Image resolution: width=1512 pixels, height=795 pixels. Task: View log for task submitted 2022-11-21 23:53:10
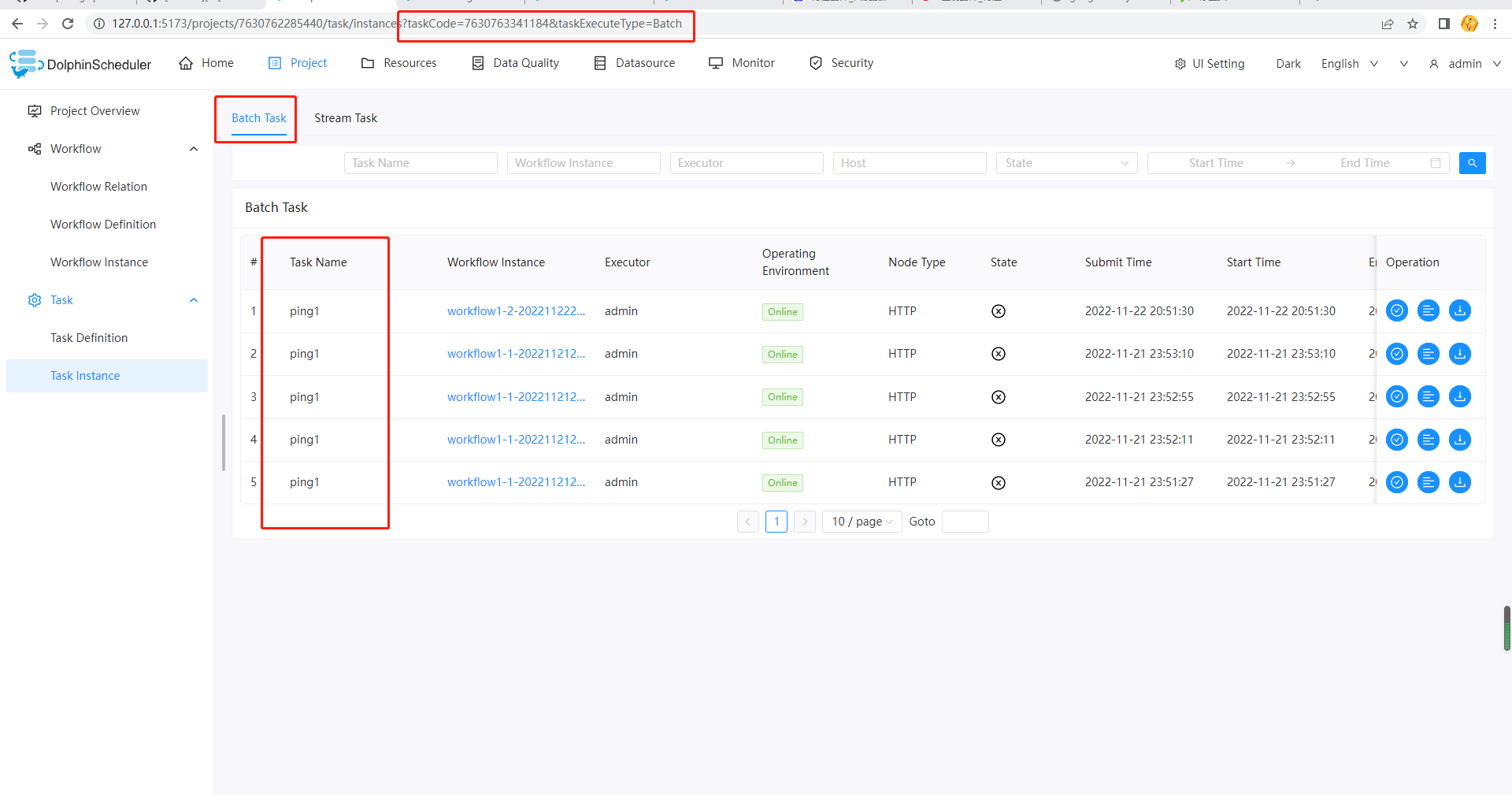(x=1428, y=354)
